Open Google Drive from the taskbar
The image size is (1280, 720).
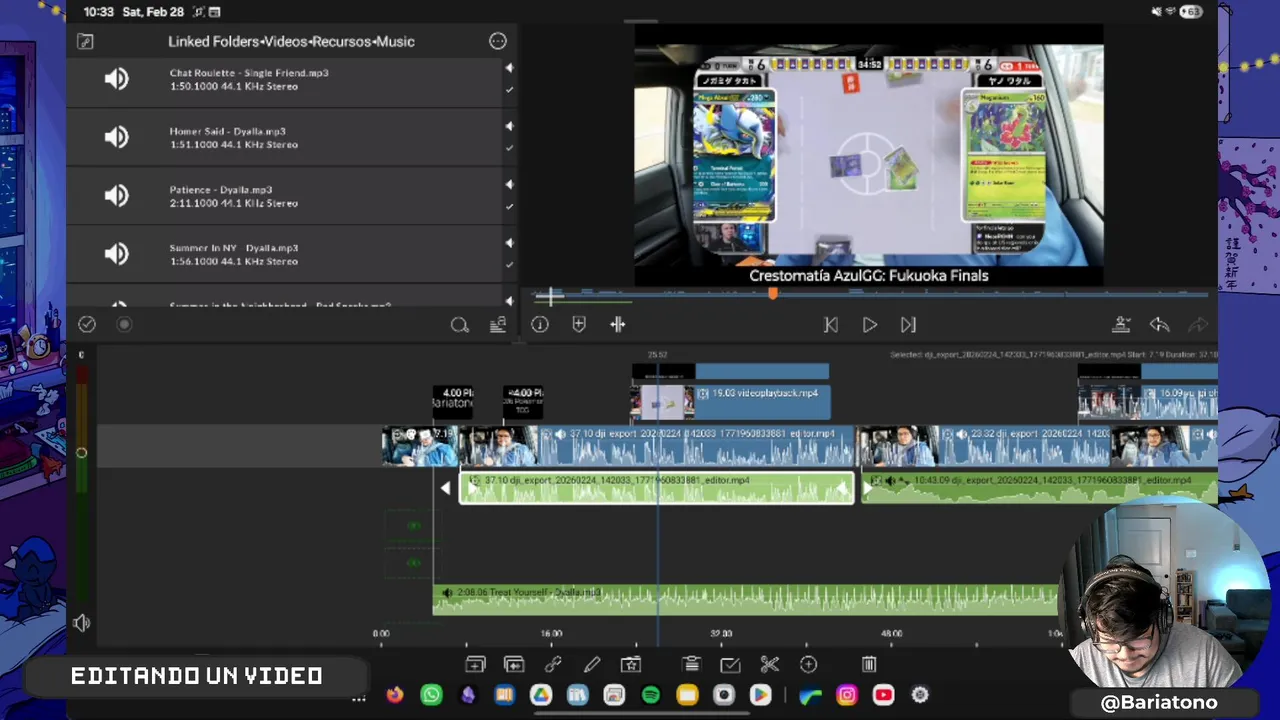[x=541, y=695]
